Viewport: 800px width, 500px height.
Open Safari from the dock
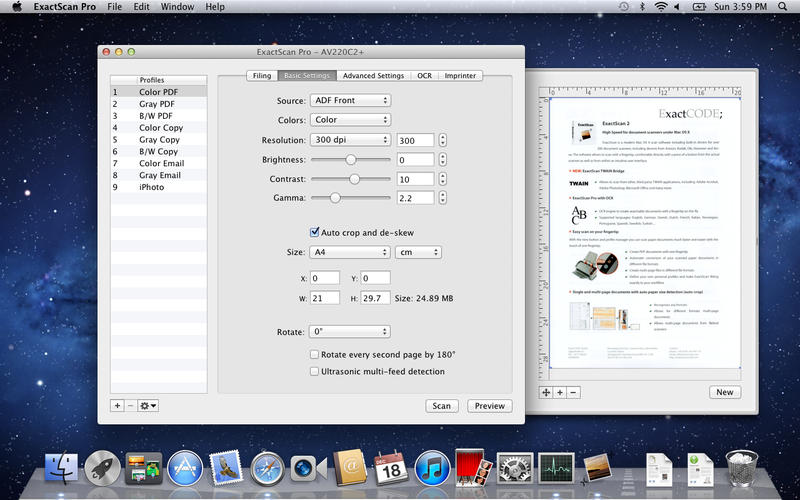[x=267, y=467]
